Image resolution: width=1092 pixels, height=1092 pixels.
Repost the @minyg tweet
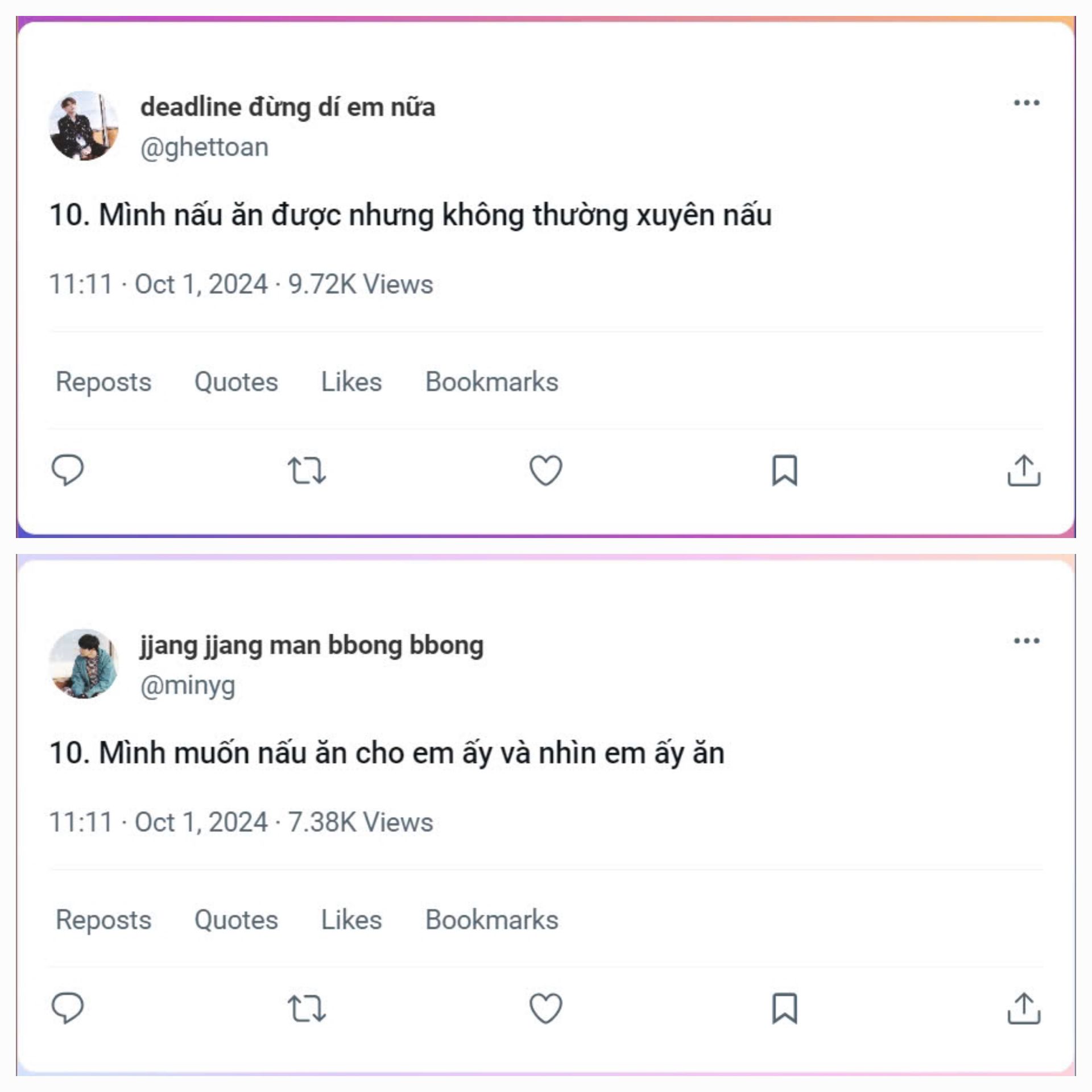click(307, 1008)
